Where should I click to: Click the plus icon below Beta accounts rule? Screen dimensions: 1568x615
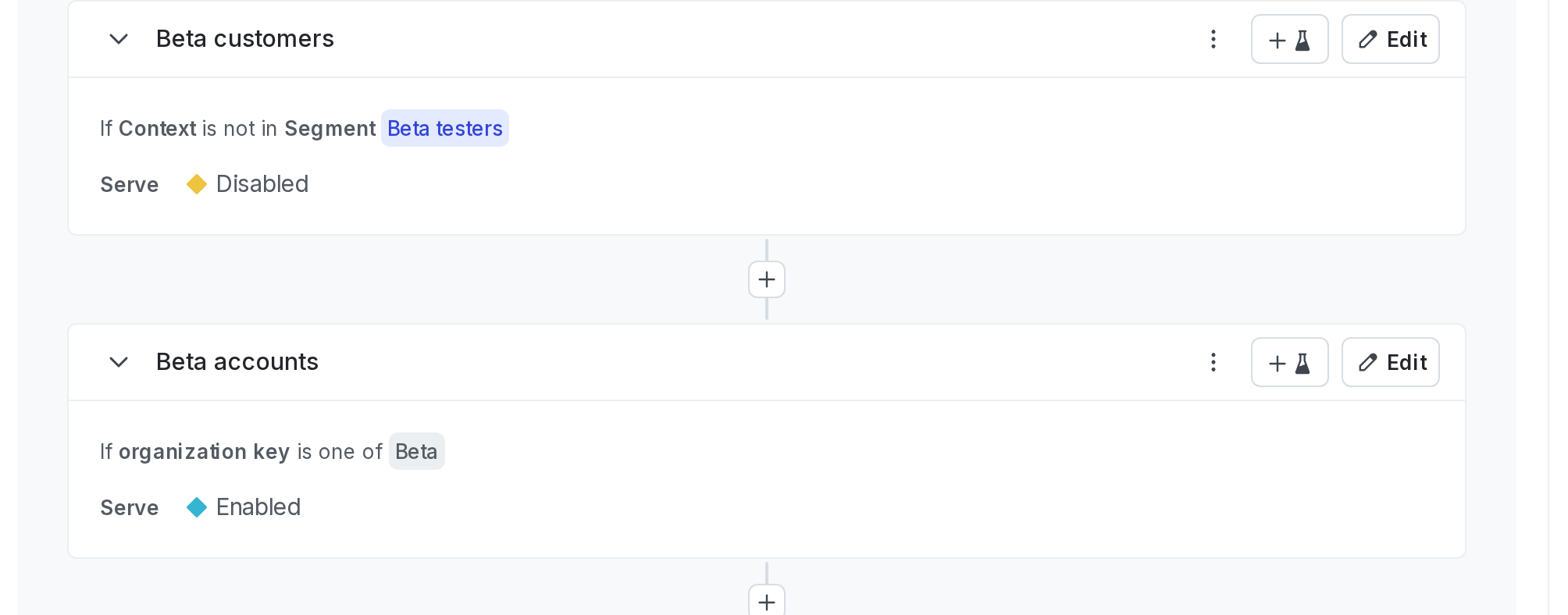pyautogui.click(x=766, y=601)
